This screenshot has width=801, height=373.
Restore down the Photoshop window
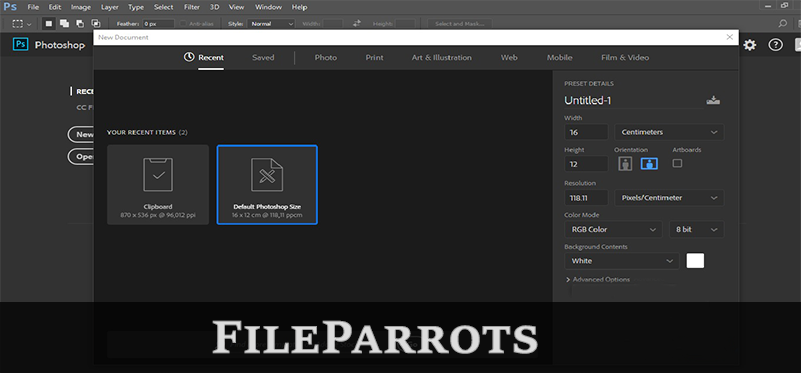tap(784, 5)
